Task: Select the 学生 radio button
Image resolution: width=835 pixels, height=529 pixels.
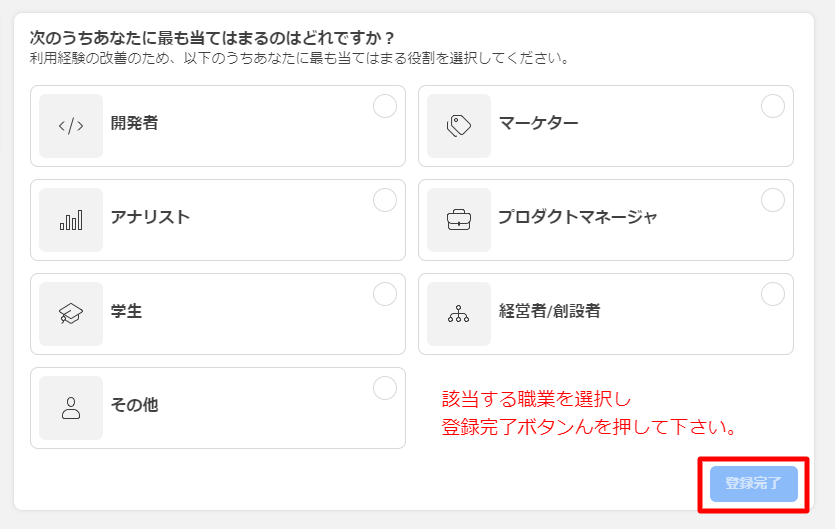Action: point(384,294)
